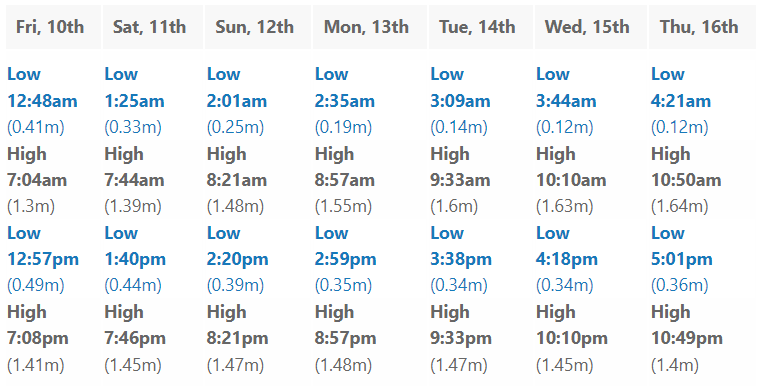Select the Fri, 10th column header

tap(53, 27)
